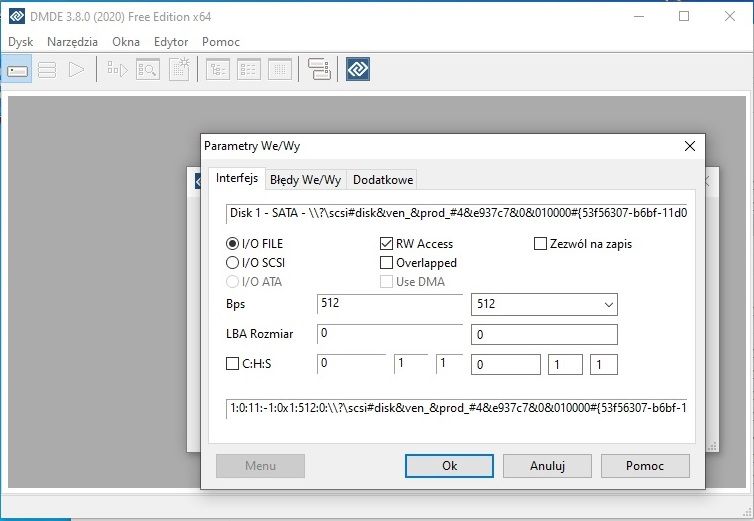The image size is (754, 521).
Task: Click the Parametry We/Wy dialog title
Action: point(252,146)
